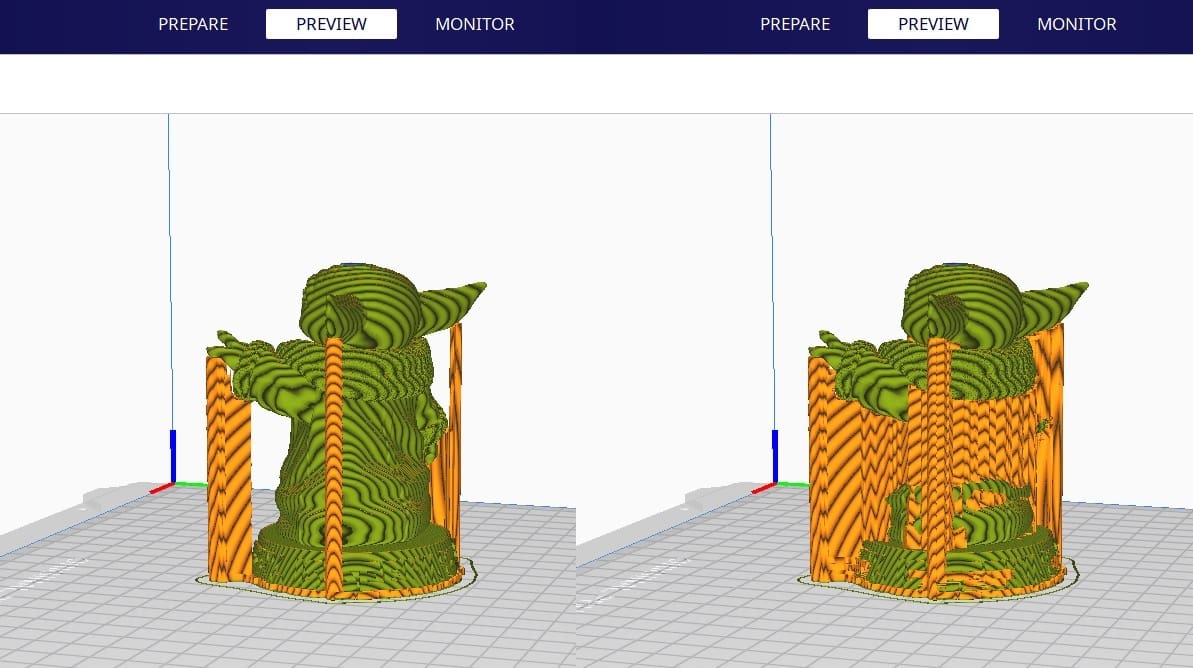Open the PREPARE tab in the right window

794,24
